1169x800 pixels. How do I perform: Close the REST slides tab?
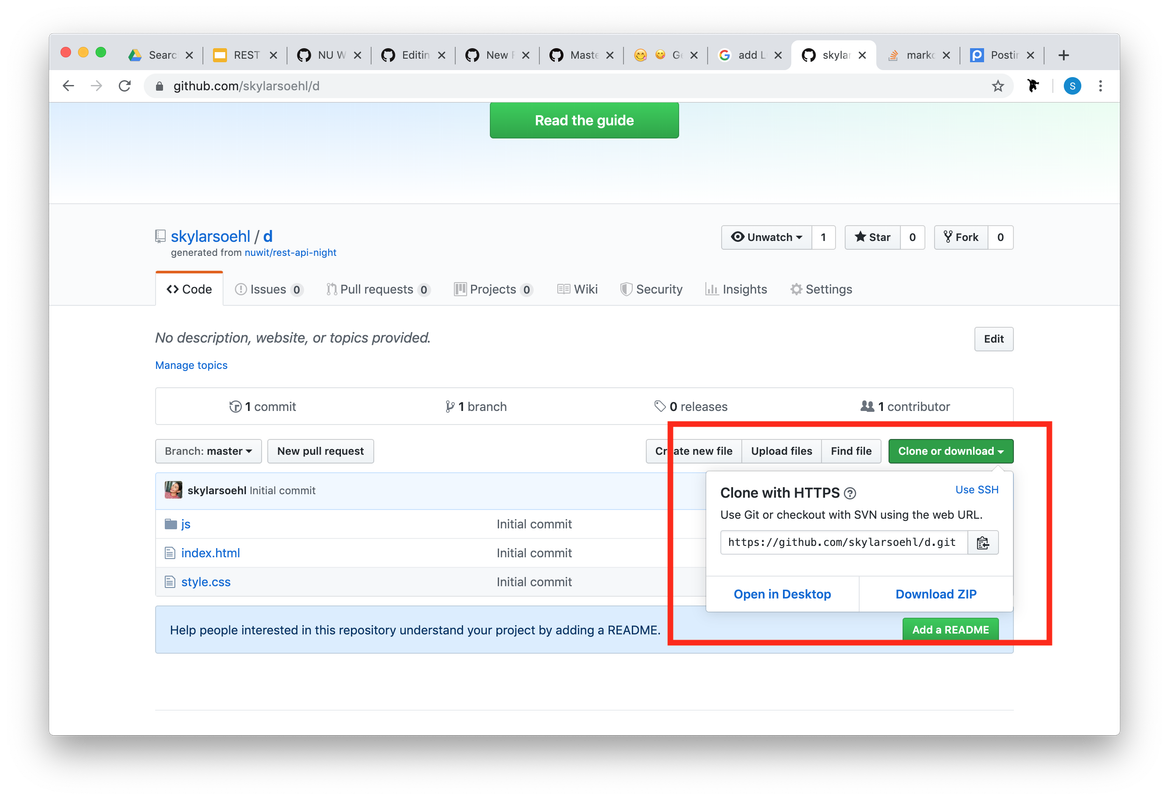[274, 55]
